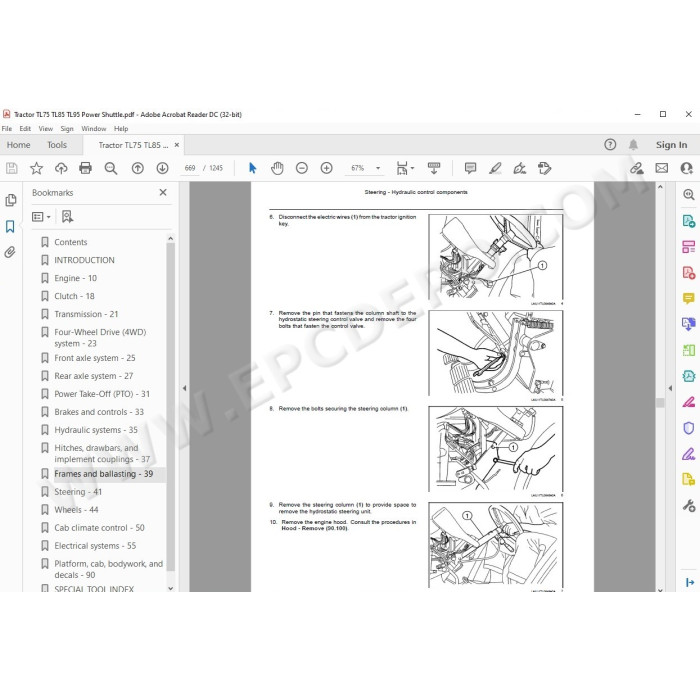Screen dimensions: 700x700
Task: Add a sticky note comment
Action: click(470, 168)
